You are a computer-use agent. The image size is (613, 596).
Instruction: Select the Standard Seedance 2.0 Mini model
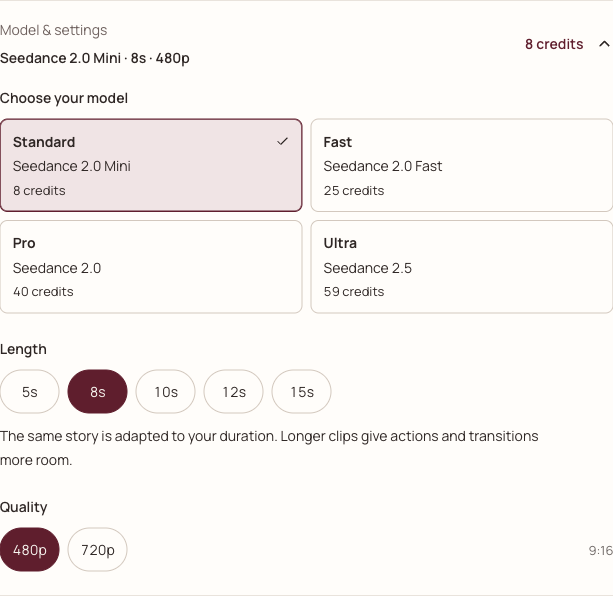coord(151,165)
